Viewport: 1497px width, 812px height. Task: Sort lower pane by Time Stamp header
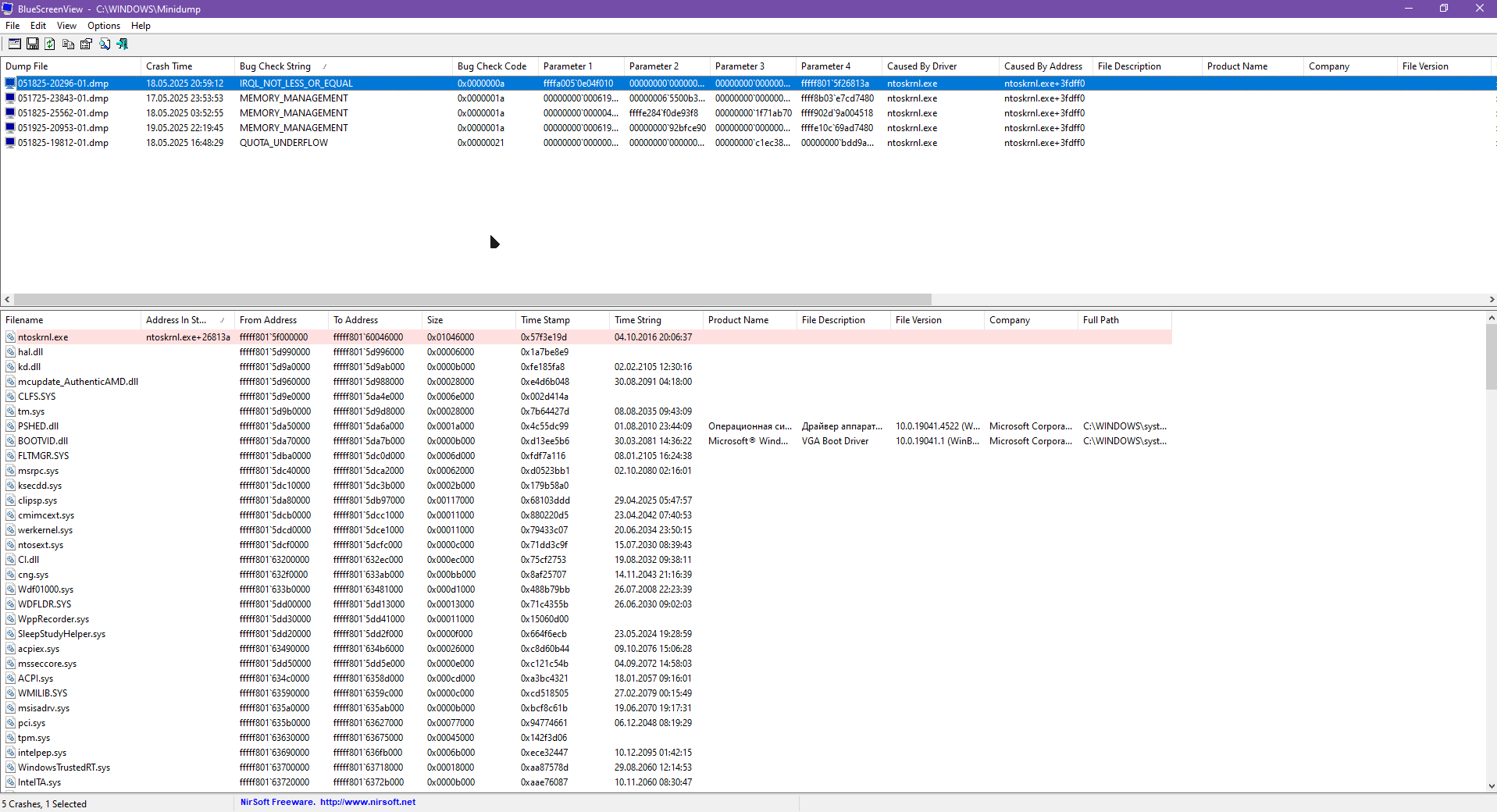562,320
